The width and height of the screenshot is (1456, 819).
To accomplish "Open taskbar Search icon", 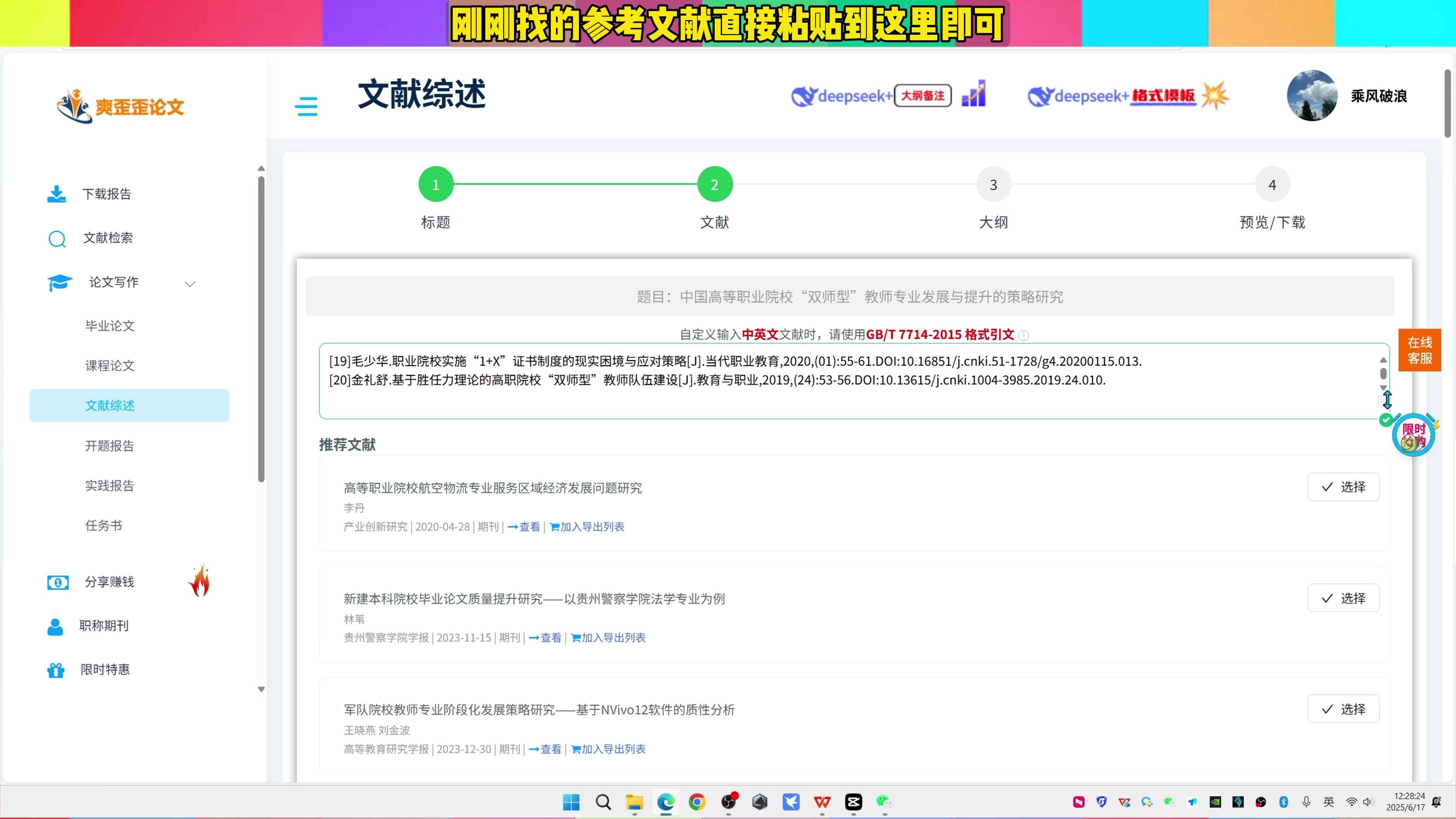I will (x=603, y=802).
